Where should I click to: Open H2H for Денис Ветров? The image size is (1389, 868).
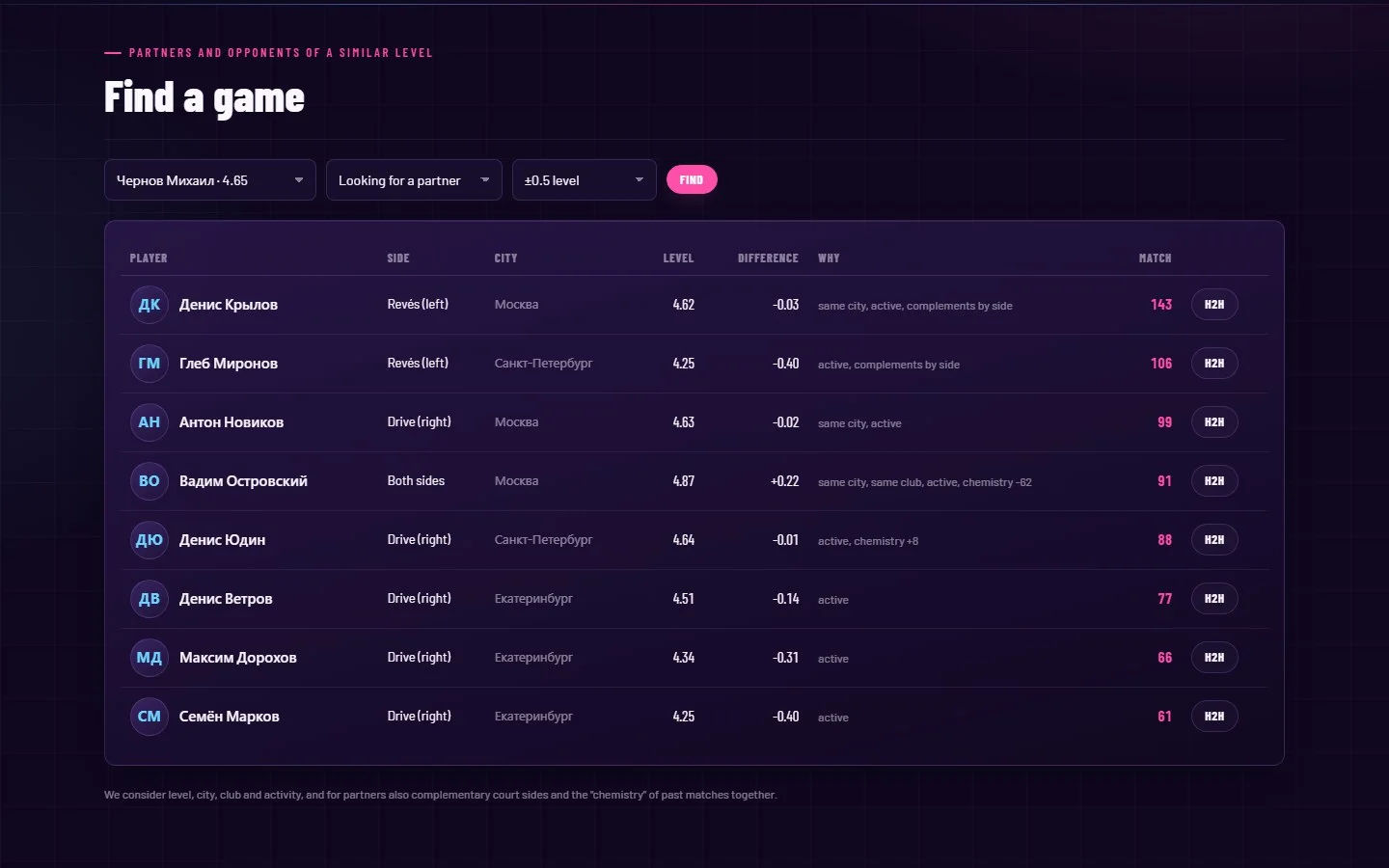click(1214, 599)
